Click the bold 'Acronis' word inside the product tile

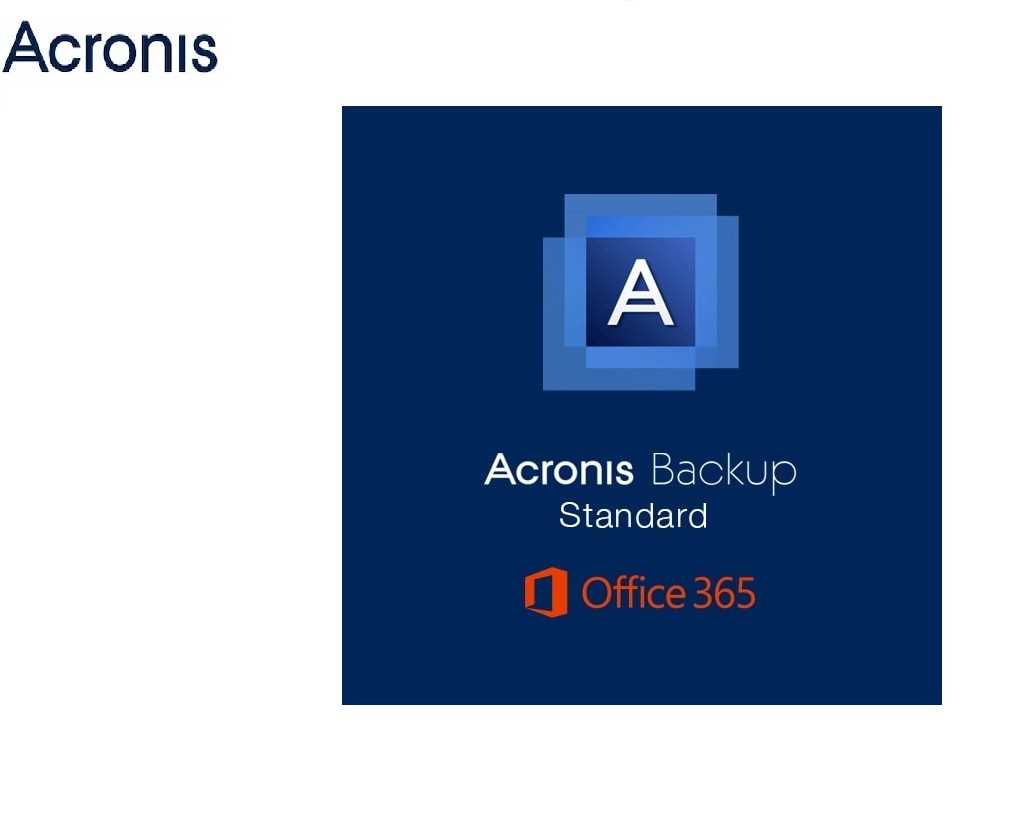pyautogui.click(x=558, y=469)
